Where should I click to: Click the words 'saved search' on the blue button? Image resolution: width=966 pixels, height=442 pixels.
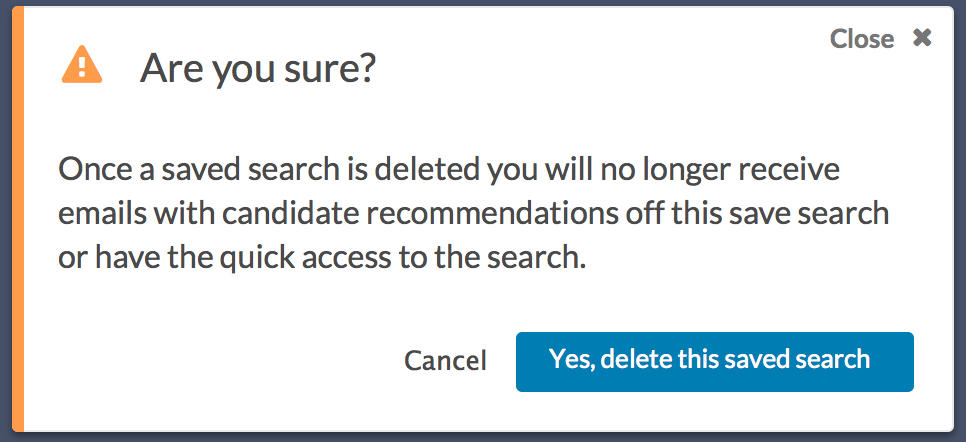pyautogui.click(x=797, y=359)
